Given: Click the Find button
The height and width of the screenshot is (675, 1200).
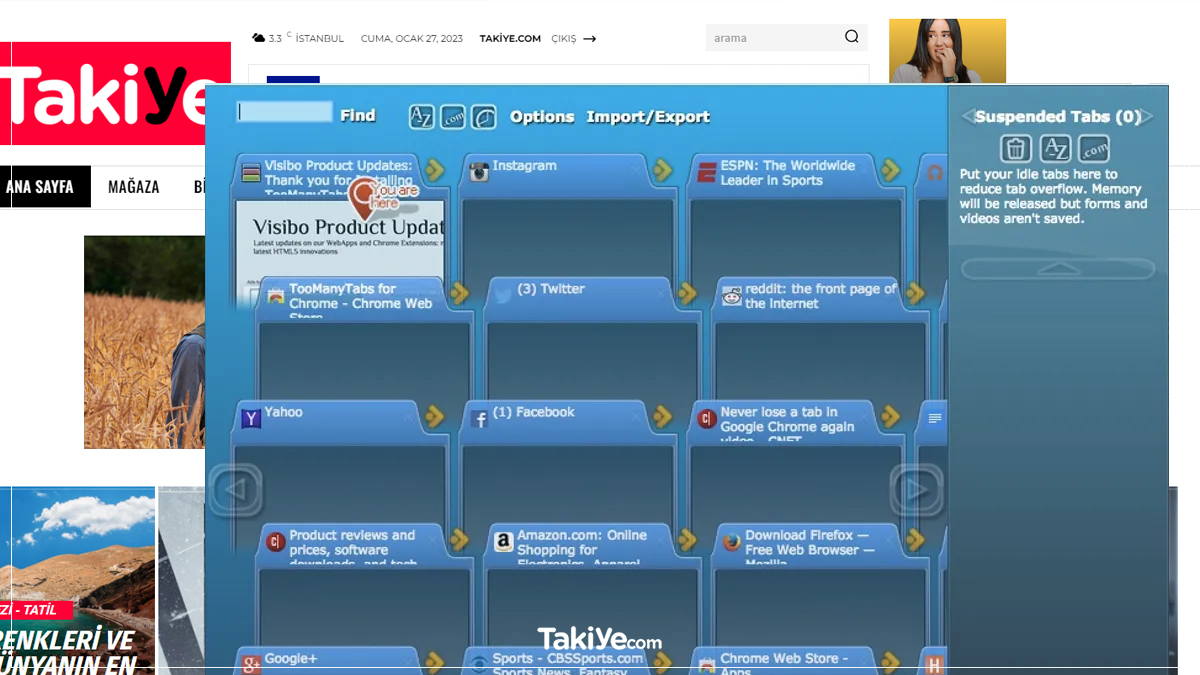Looking at the screenshot, I should tap(357, 116).
